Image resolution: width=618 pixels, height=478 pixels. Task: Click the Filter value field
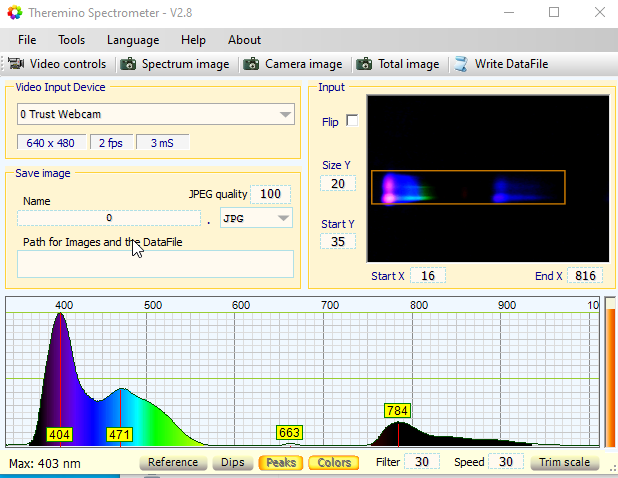[x=422, y=461]
